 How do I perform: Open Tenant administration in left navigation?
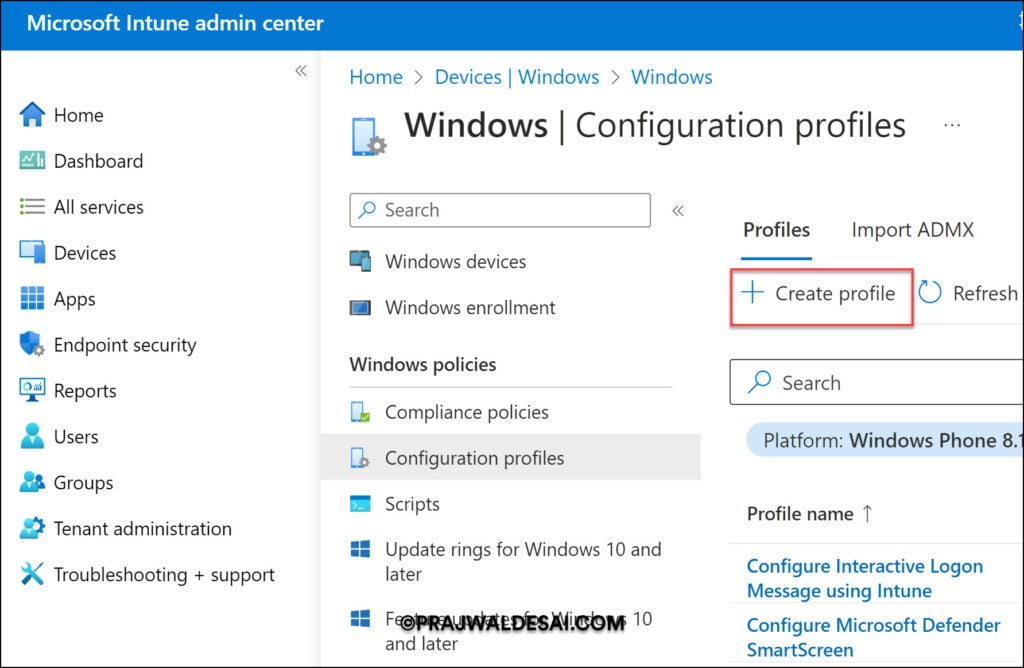click(142, 528)
